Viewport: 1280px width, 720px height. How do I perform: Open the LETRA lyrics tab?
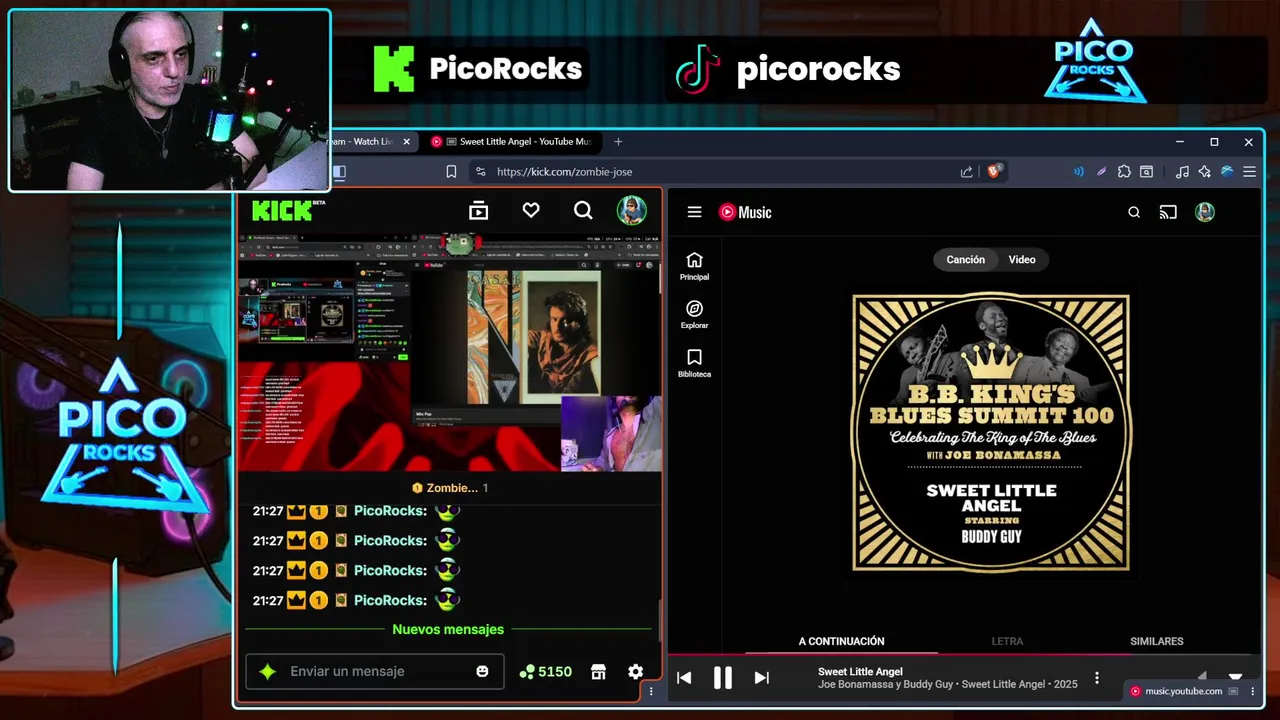click(x=1007, y=641)
